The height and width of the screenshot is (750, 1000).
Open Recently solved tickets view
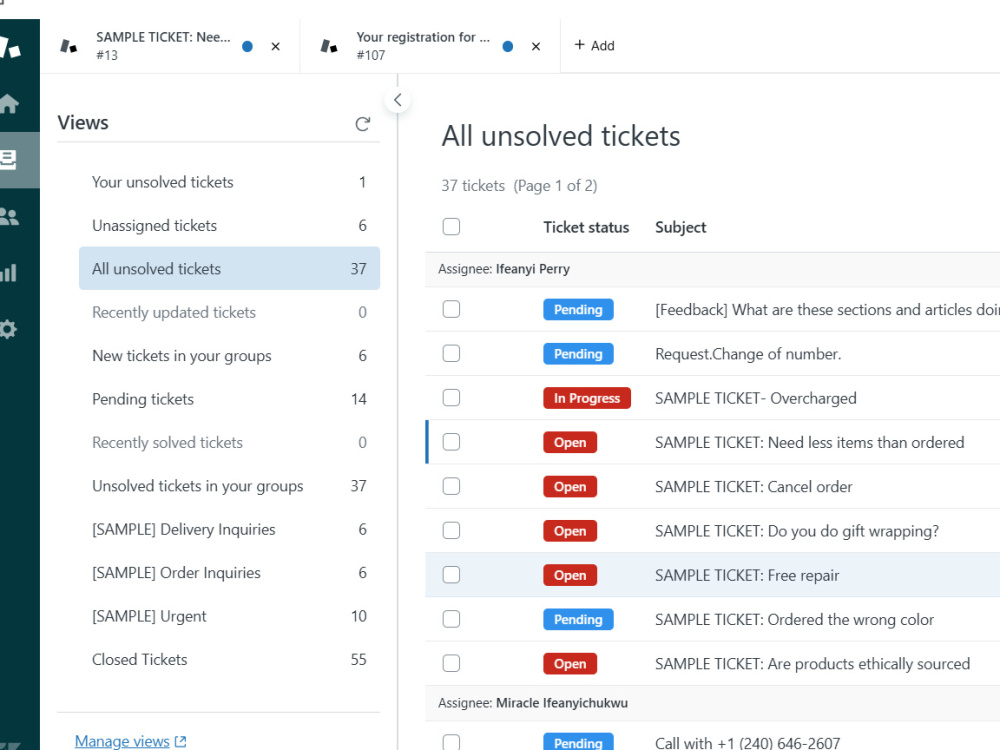(x=230, y=443)
